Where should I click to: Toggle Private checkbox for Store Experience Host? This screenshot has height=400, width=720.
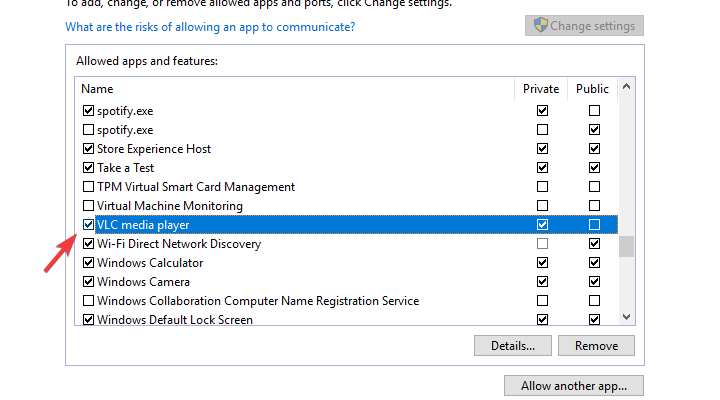point(542,149)
